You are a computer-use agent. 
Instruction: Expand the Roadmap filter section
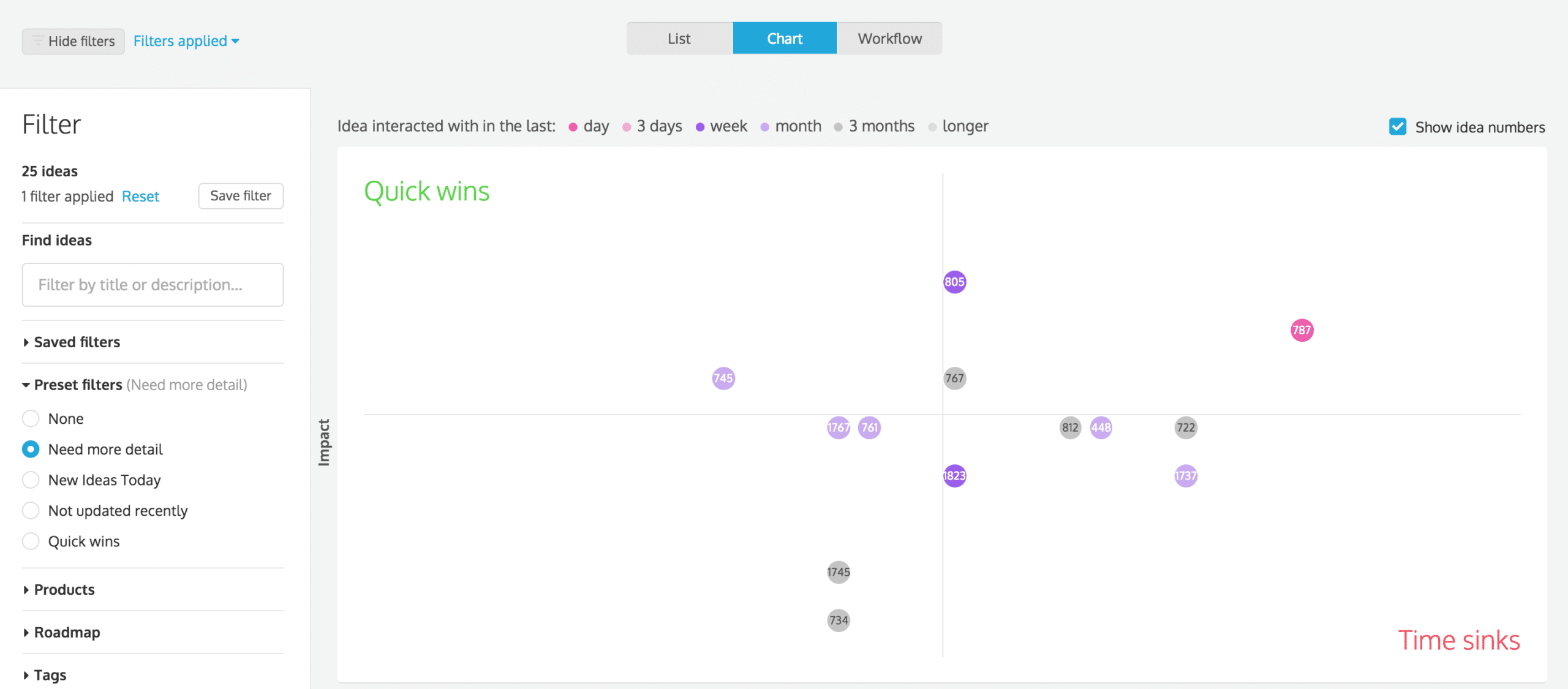pyautogui.click(x=61, y=633)
